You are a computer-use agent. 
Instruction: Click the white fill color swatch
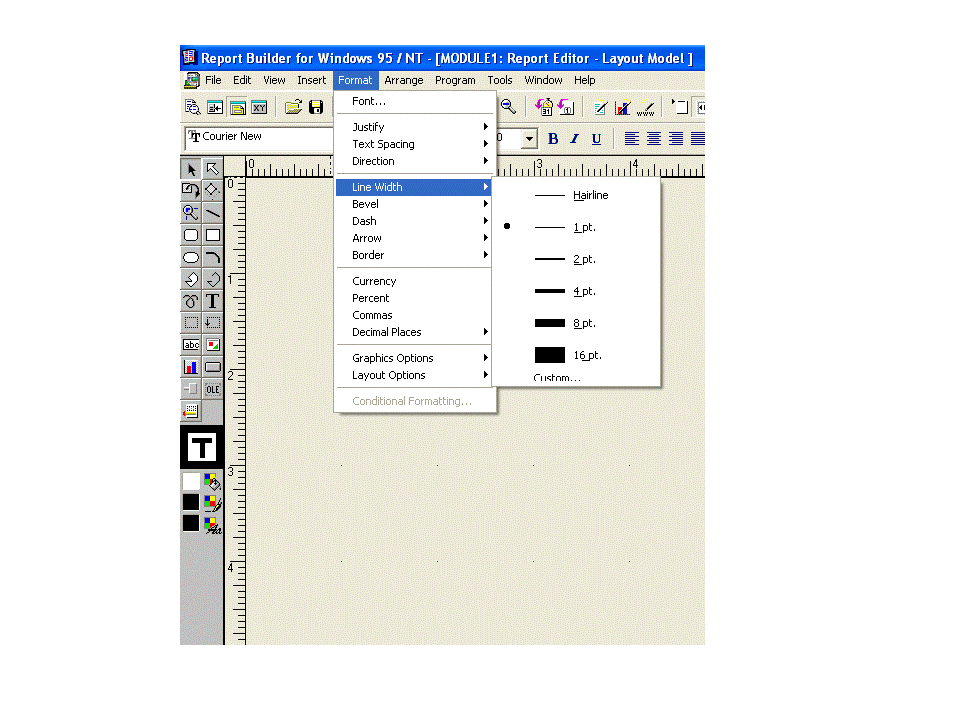(x=191, y=481)
